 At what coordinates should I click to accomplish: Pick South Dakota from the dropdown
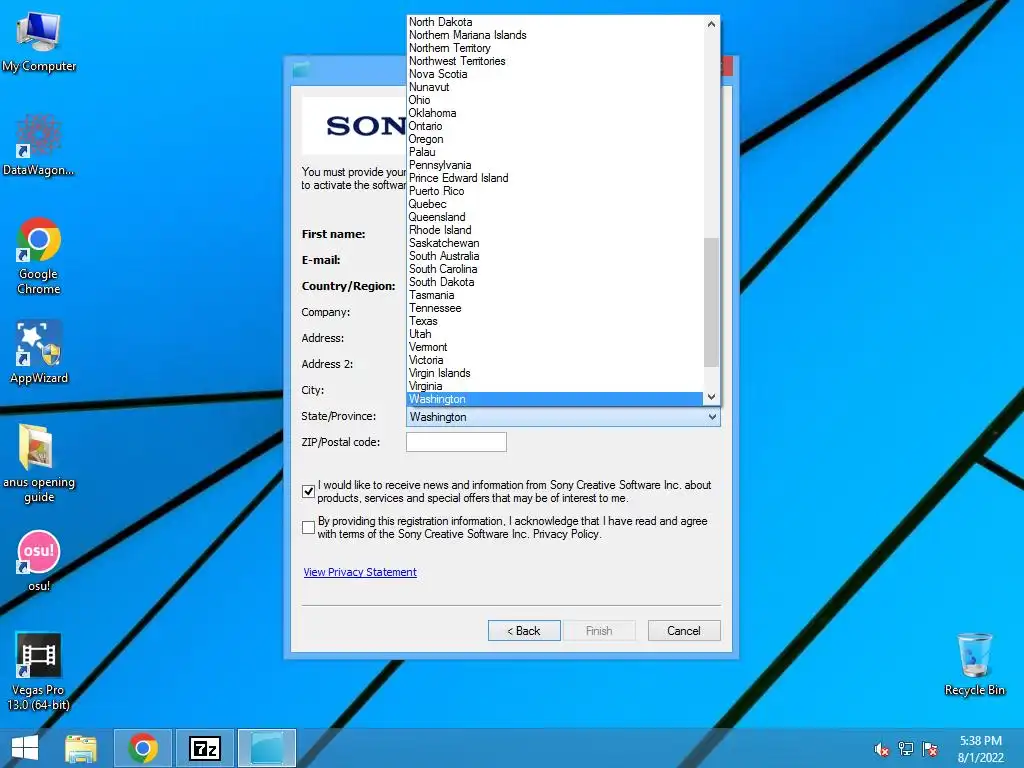click(x=555, y=282)
